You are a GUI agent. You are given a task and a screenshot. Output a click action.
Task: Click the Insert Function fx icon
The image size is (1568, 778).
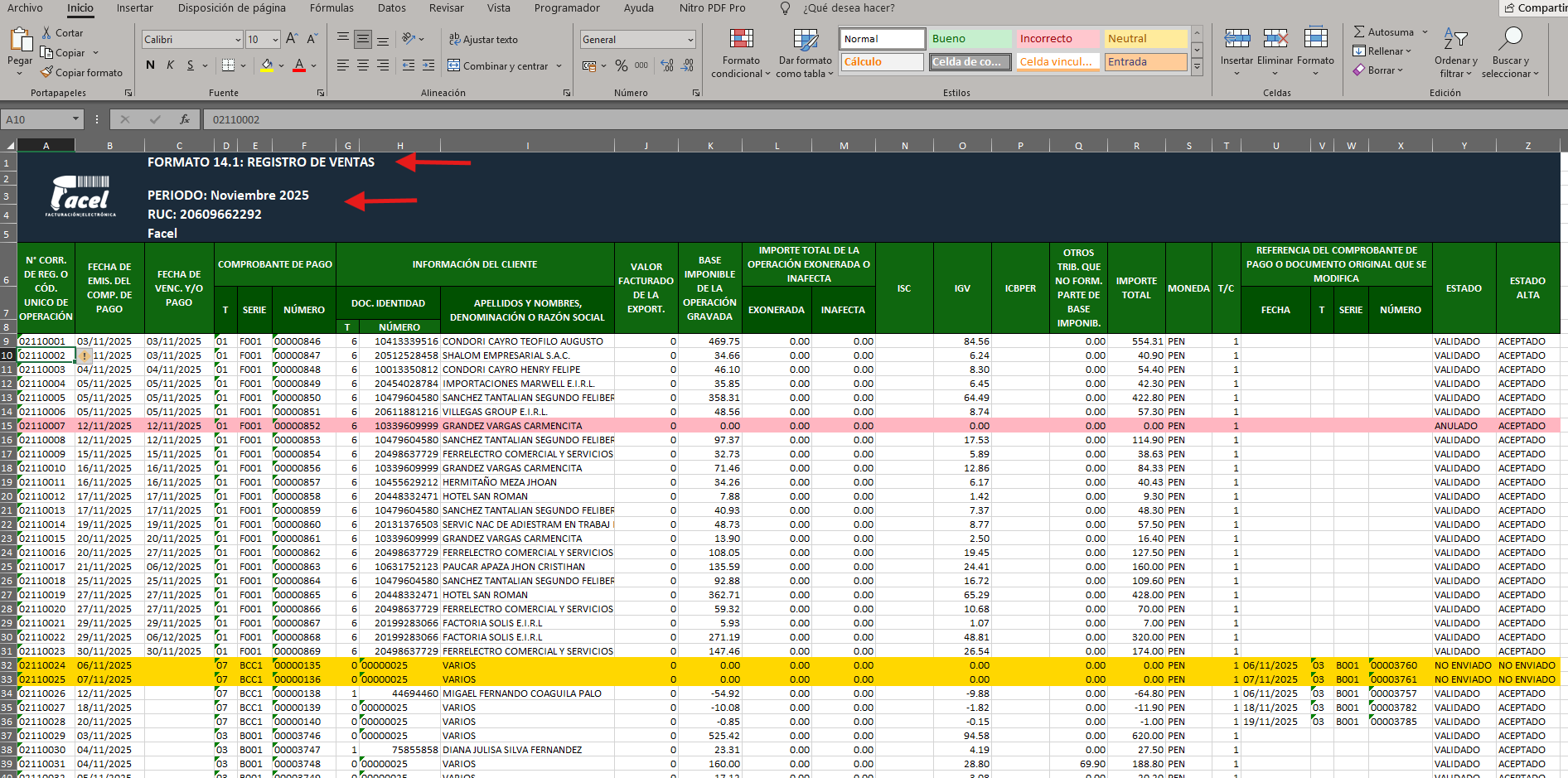[185, 119]
